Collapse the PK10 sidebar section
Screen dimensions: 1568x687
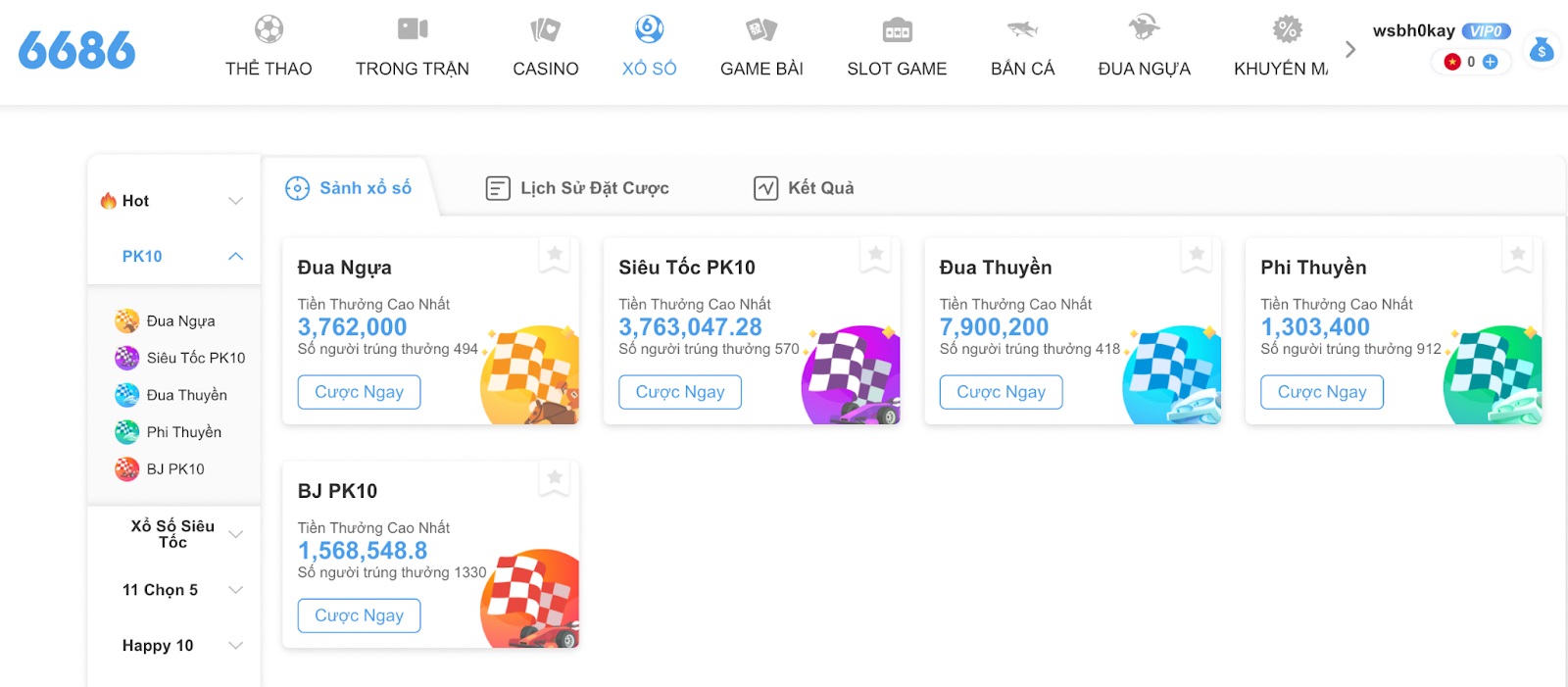[235, 256]
